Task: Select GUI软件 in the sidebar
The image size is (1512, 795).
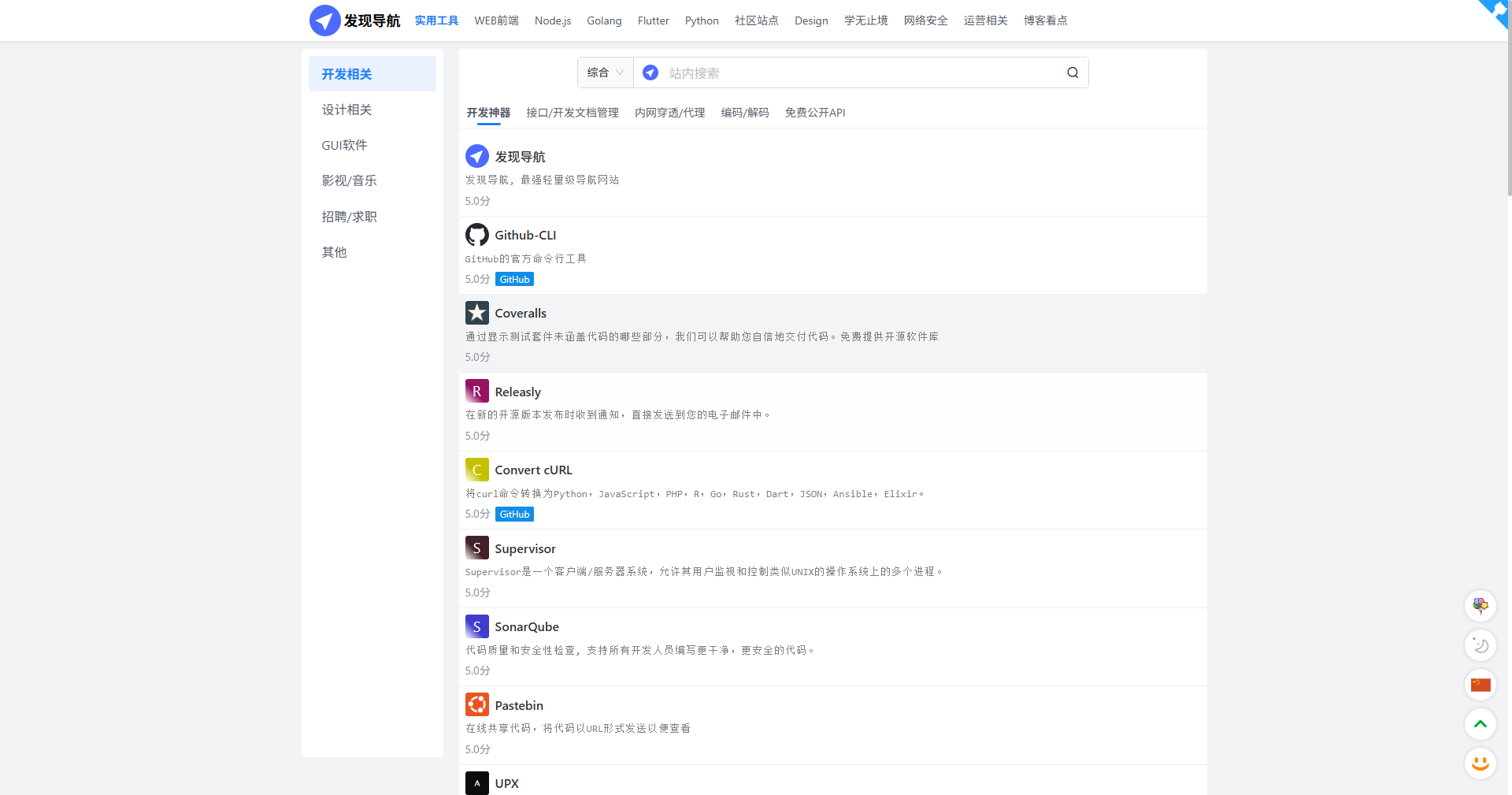Action: [x=372, y=145]
